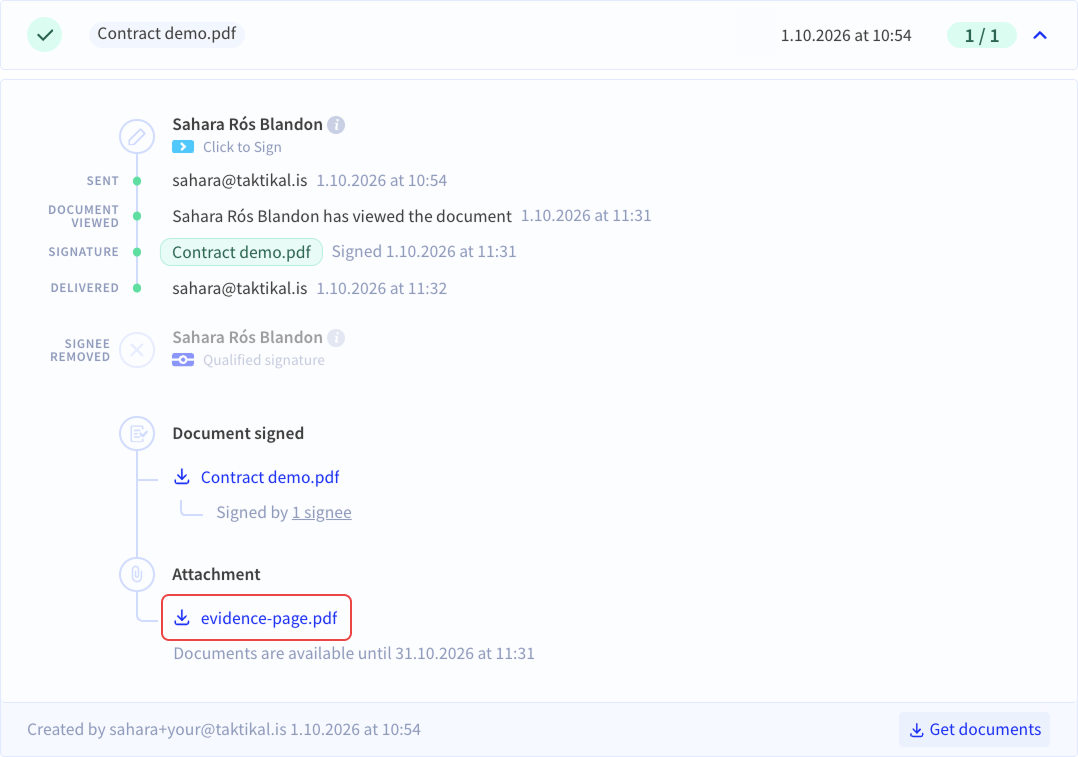Click 'Documents are available until 31.10.2026' text
Screen dimensions: 1078x757
[354, 653]
